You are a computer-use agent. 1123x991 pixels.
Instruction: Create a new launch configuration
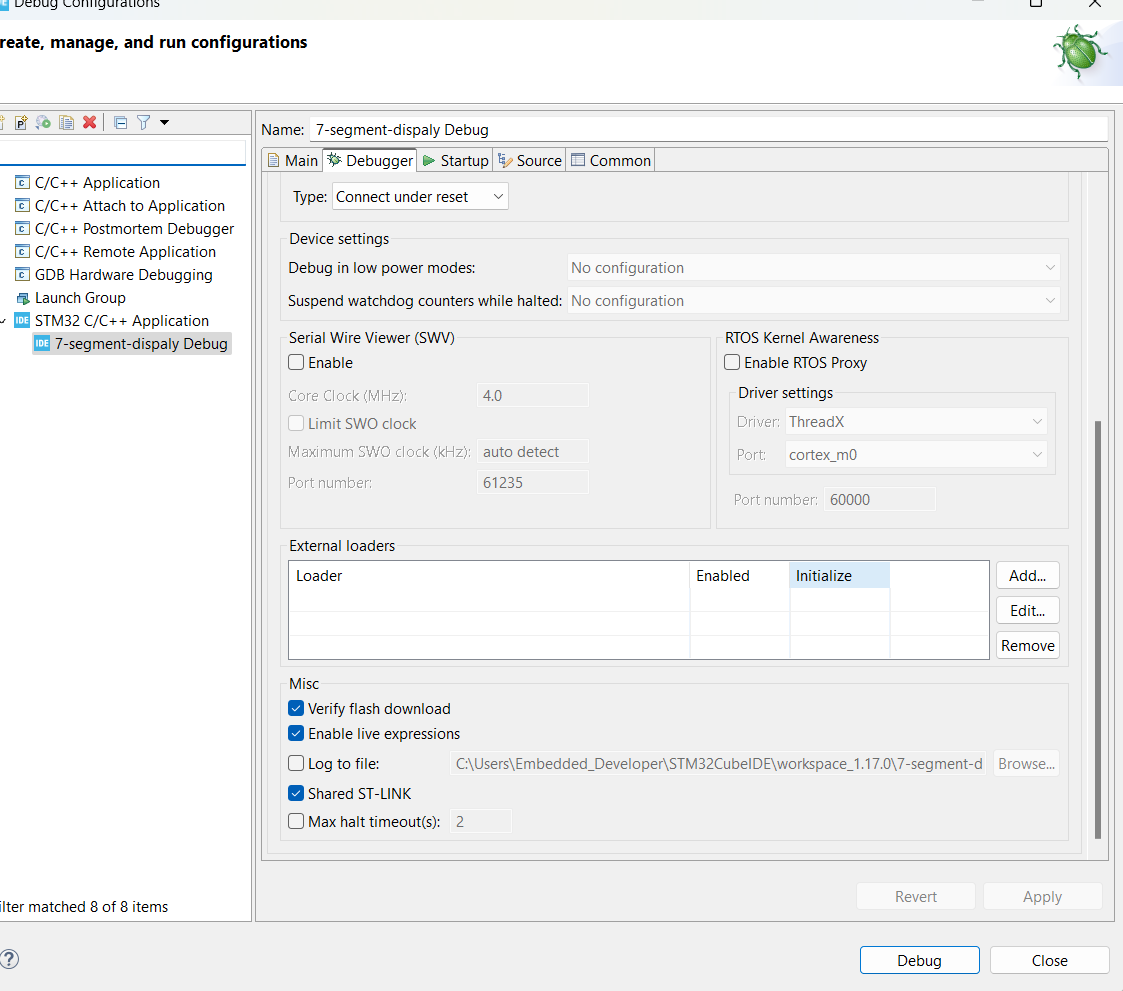5,122
